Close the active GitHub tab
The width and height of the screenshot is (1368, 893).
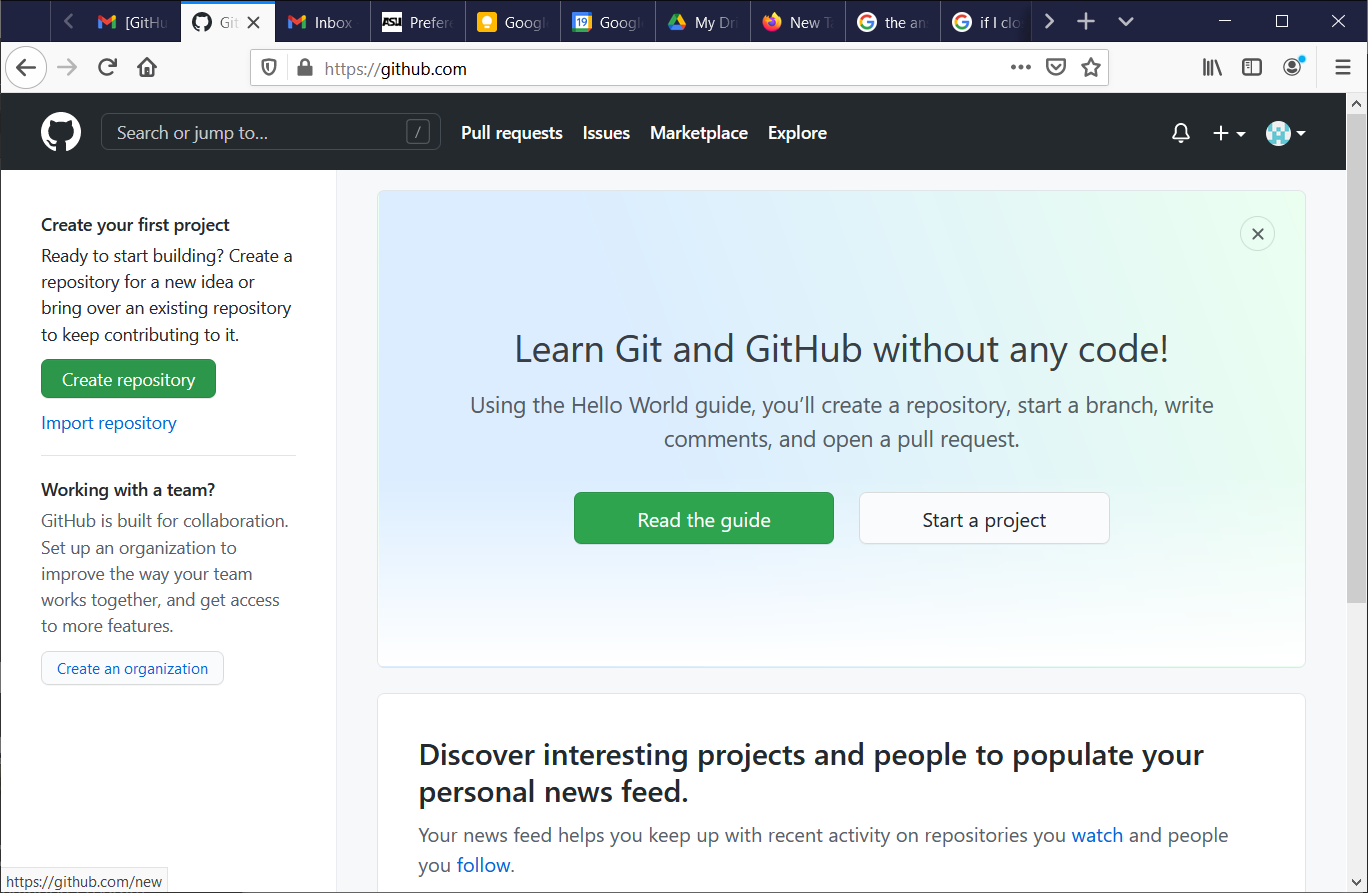(x=254, y=22)
